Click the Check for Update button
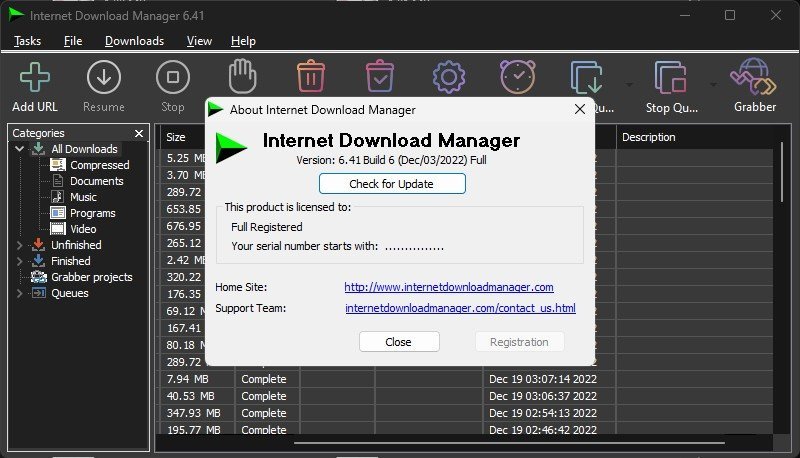800x458 pixels. pyautogui.click(x=392, y=183)
